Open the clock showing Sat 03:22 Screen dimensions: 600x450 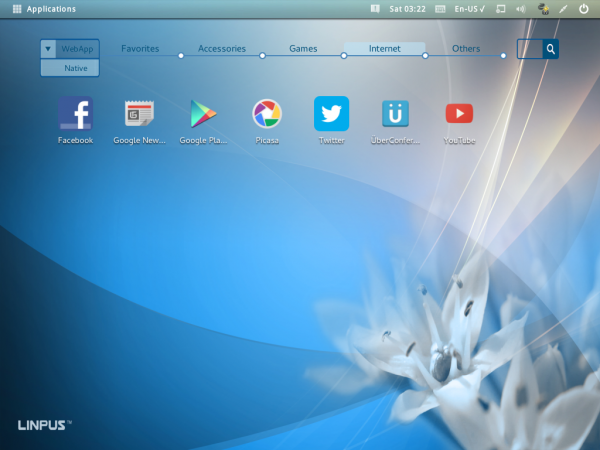point(407,9)
